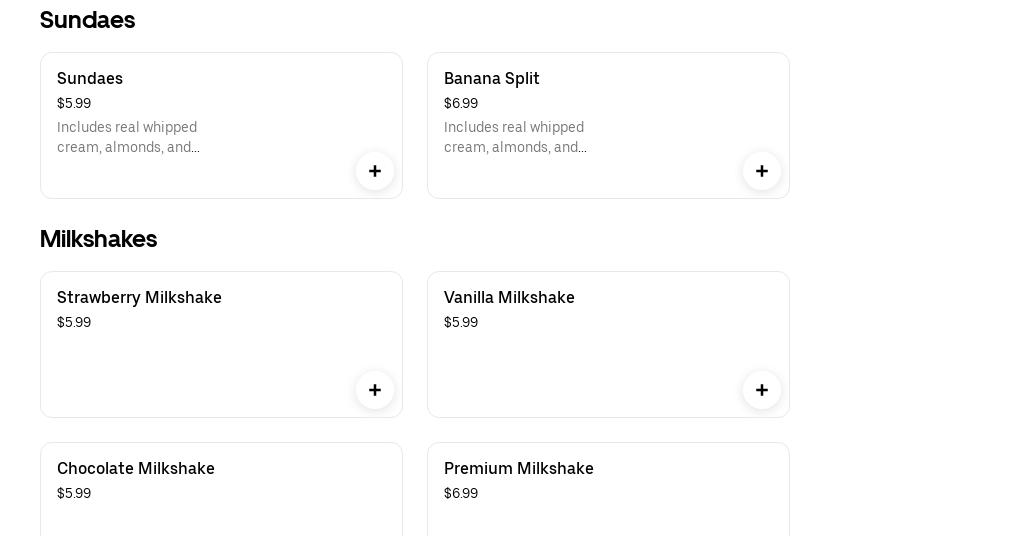This screenshot has width=1024, height=536.
Task: Select the Strawberry Milkshake $5.99 price
Action: pyautogui.click(x=74, y=323)
